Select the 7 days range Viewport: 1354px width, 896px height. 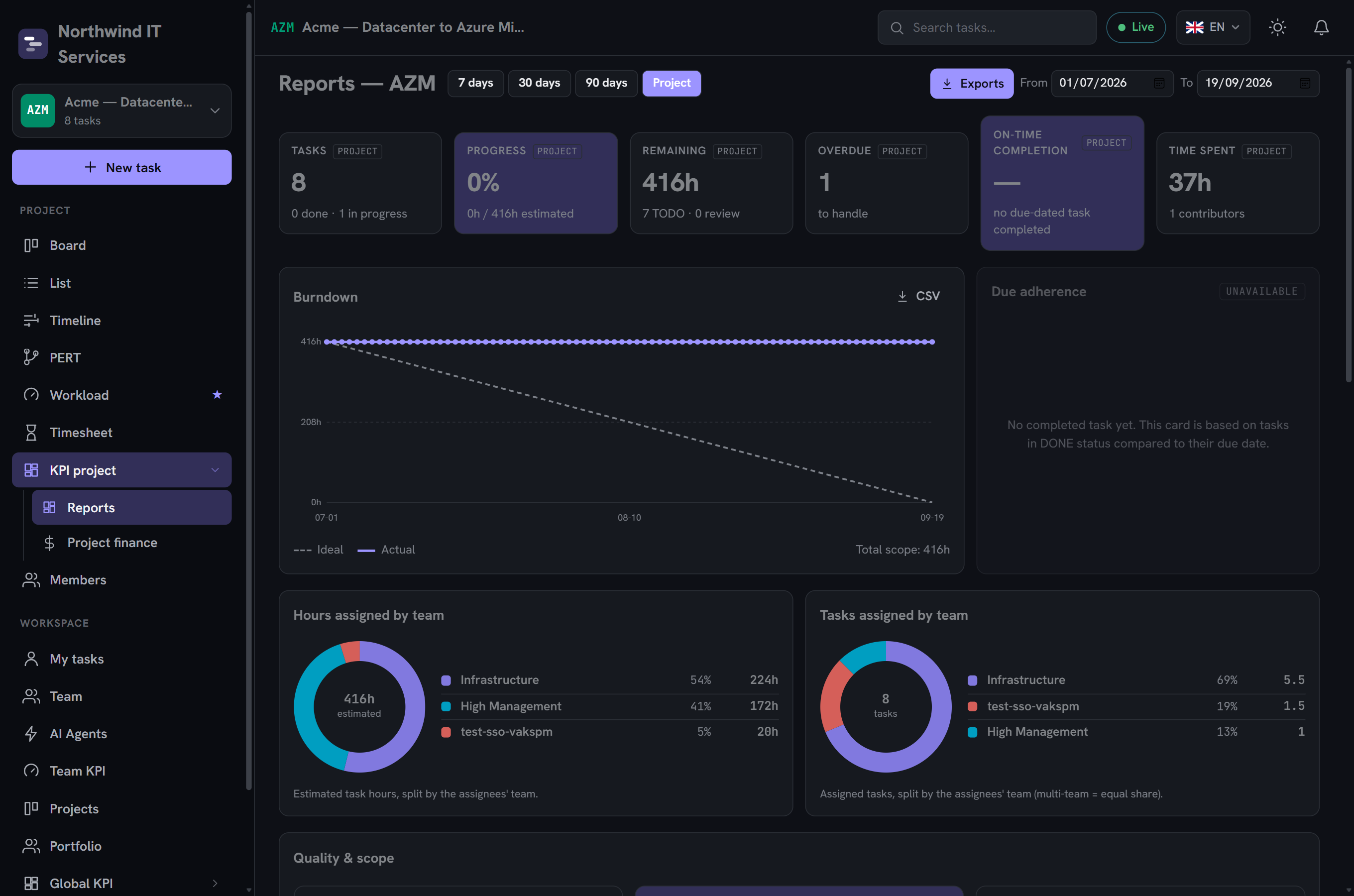[x=475, y=84]
